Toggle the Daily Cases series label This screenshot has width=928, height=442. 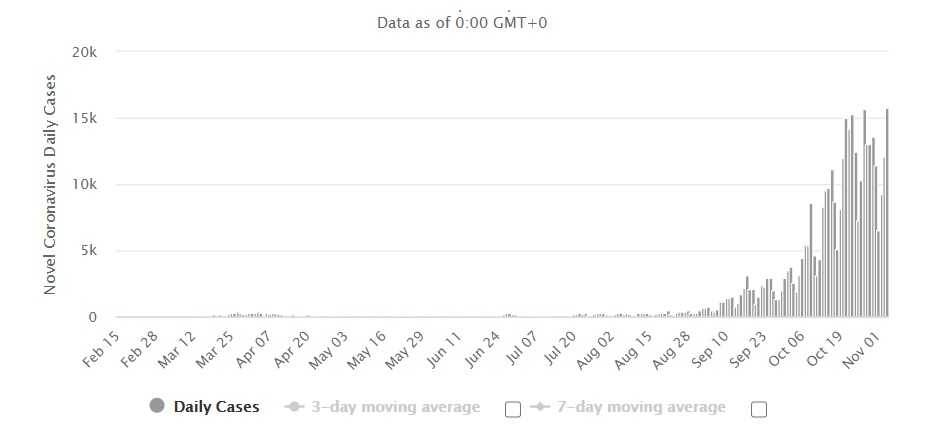216,407
